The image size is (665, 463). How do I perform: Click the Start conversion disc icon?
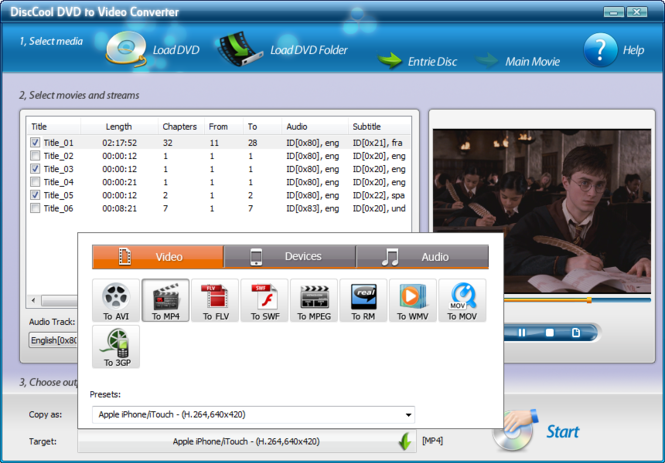pos(514,430)
